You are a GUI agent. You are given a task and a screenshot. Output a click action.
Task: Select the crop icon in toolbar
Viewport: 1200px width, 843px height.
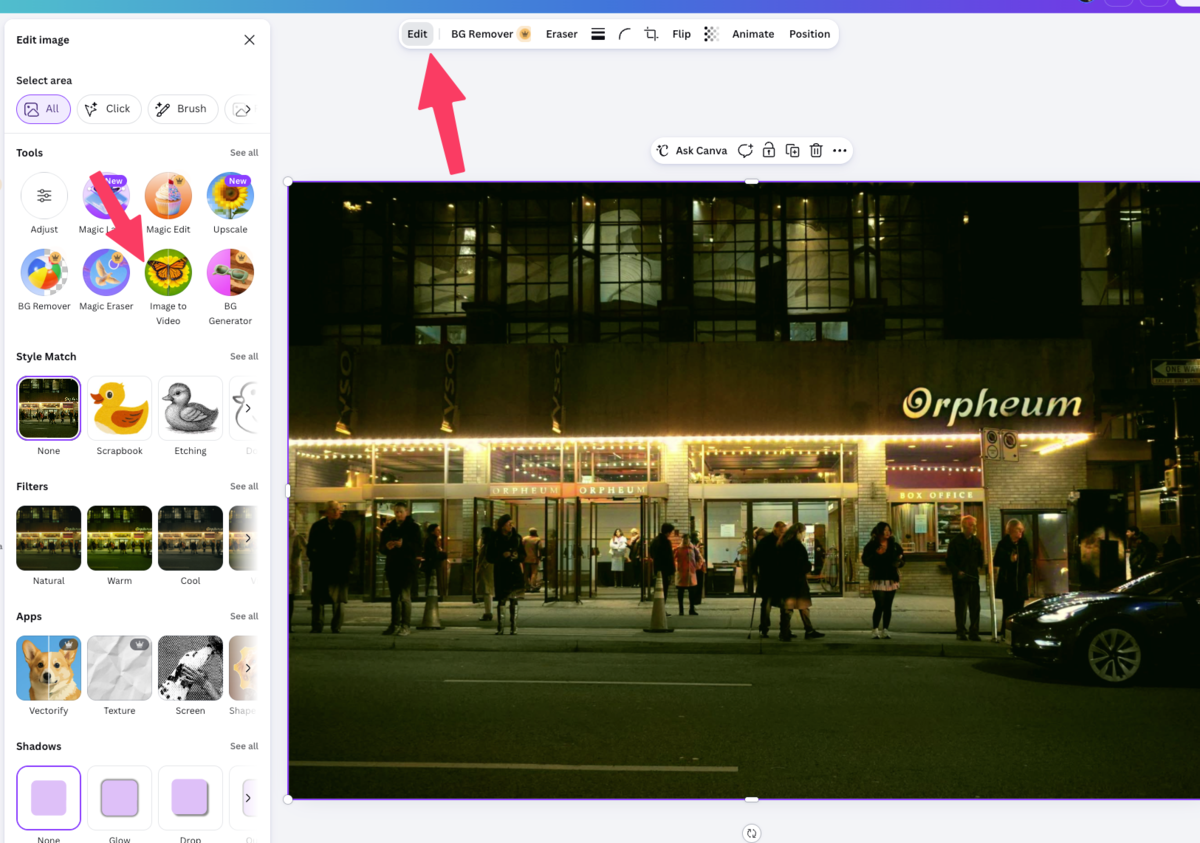[651, 34]
